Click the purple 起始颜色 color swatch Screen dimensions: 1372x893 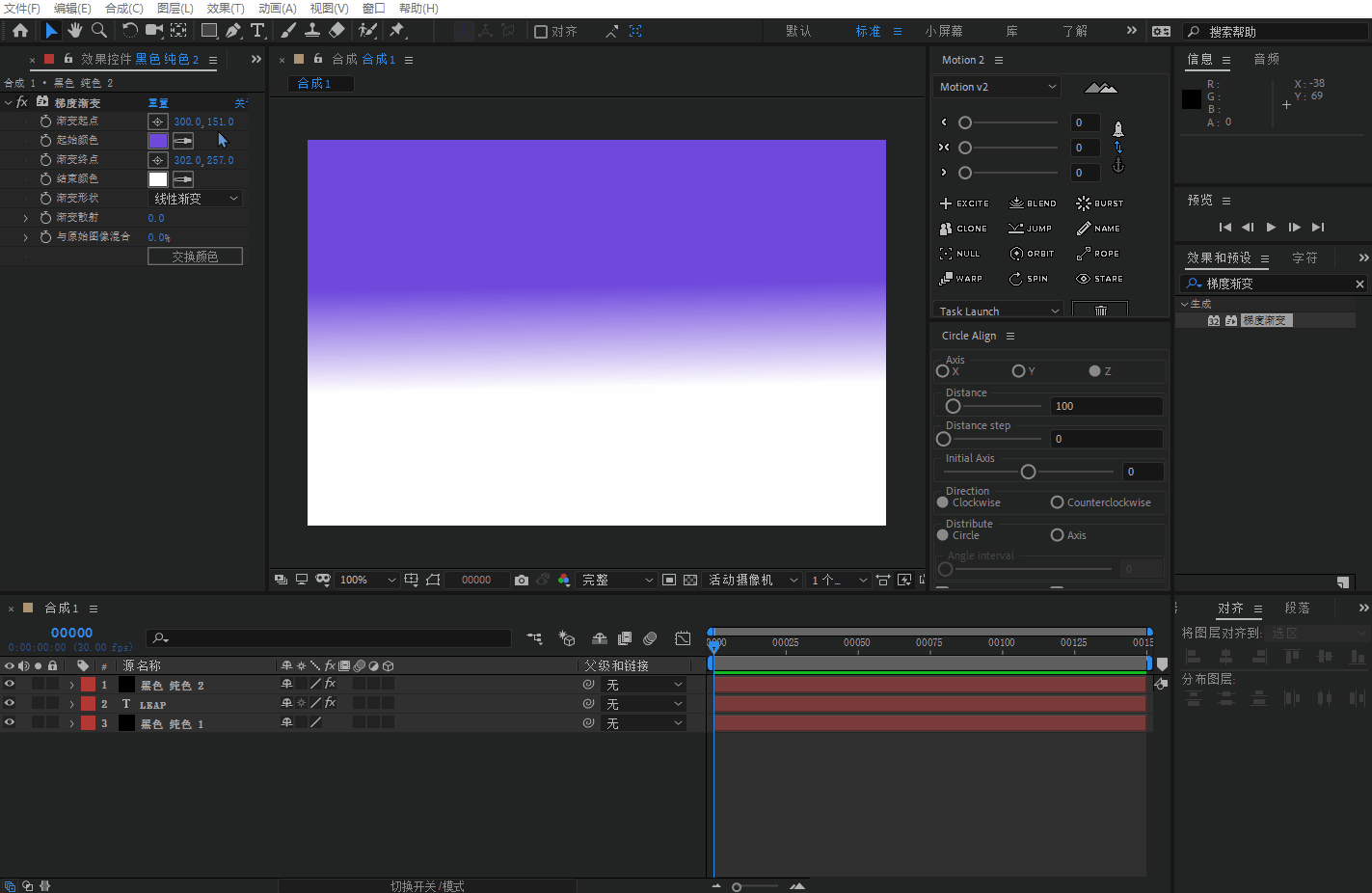click(158, 141)
